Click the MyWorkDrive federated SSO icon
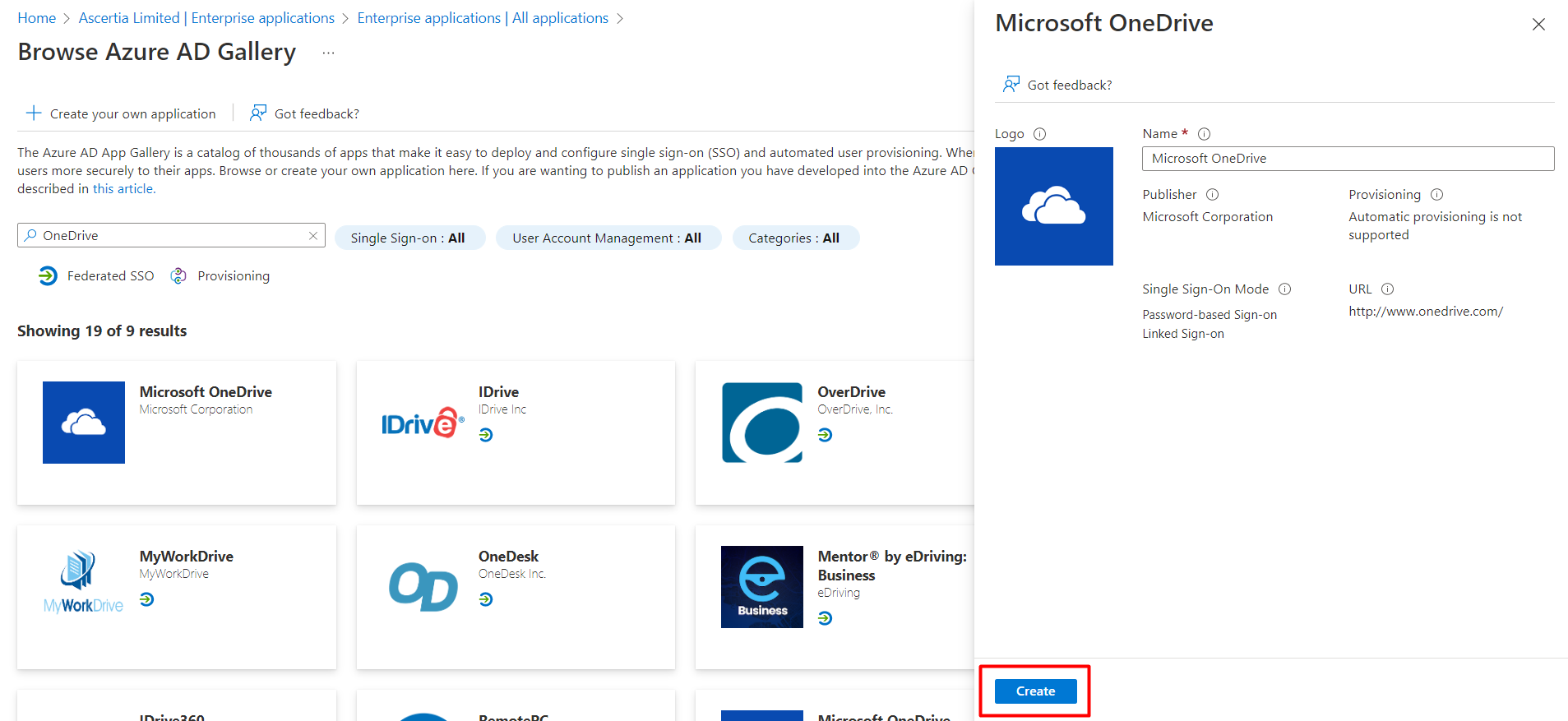Viewport: 1568px width, 721px height. coord(146,599)
